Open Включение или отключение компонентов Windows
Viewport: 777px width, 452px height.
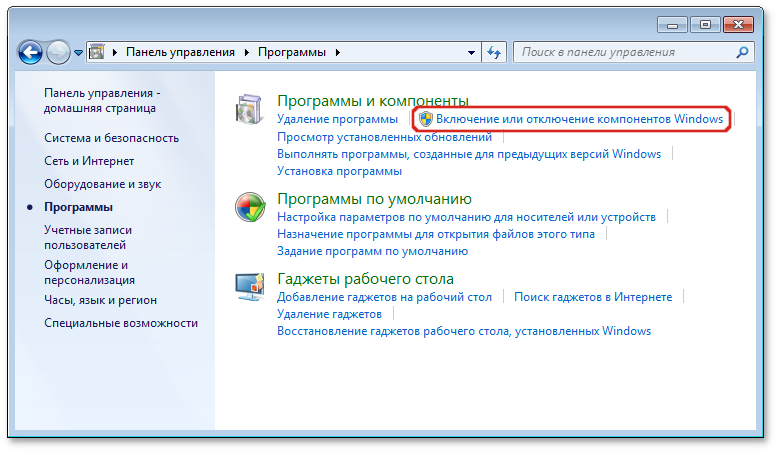[x=579, y=119]
